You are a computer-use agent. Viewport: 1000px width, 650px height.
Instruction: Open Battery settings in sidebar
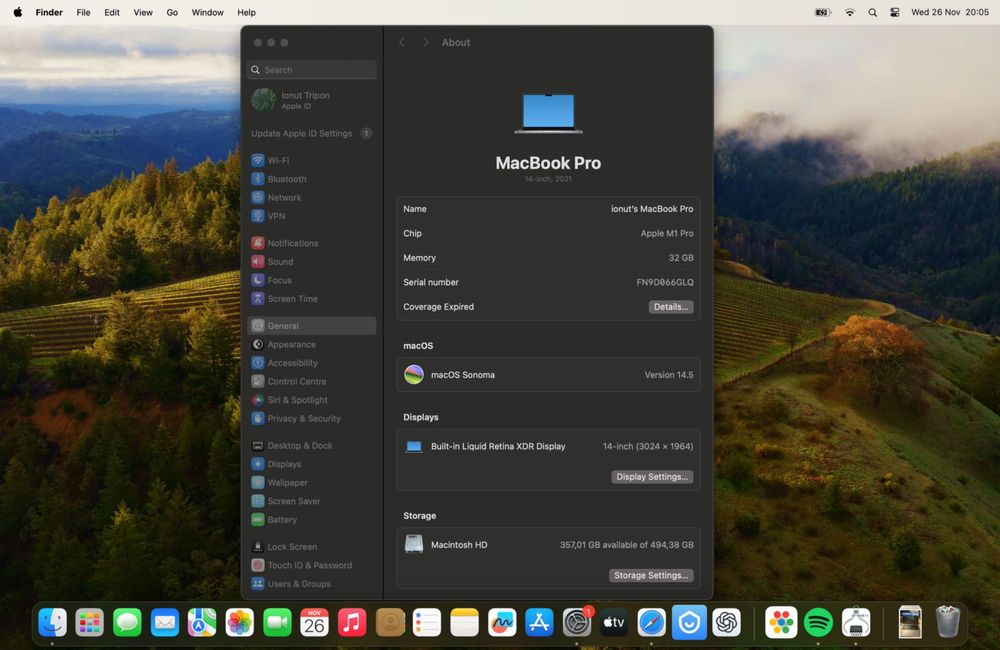click(311, 519)
